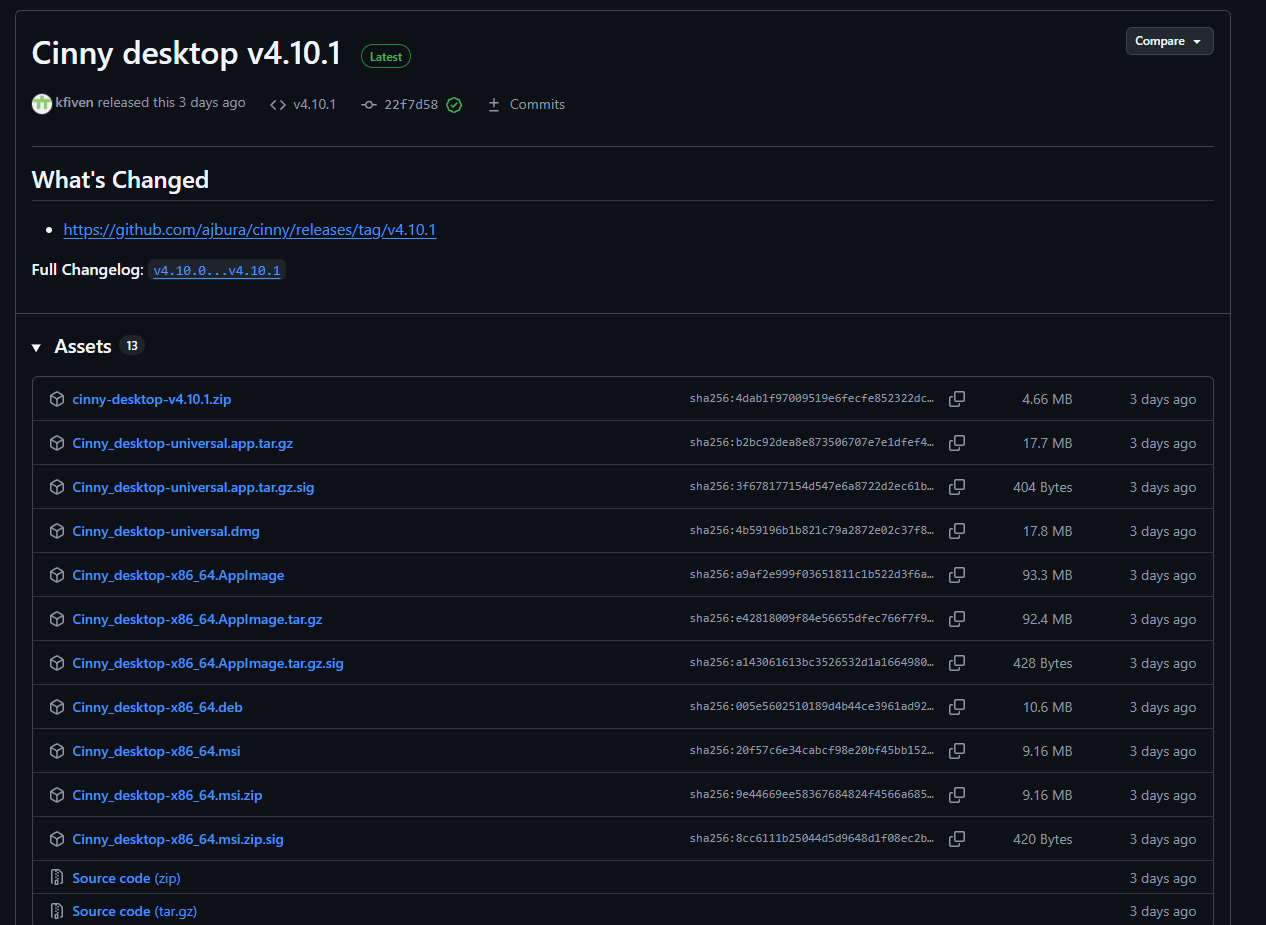Screen dimensions: 1266x925
Task: Download Cinny_desktop-x86_64.AppImage.tar.gz.sig
Action: click(208, 663)
